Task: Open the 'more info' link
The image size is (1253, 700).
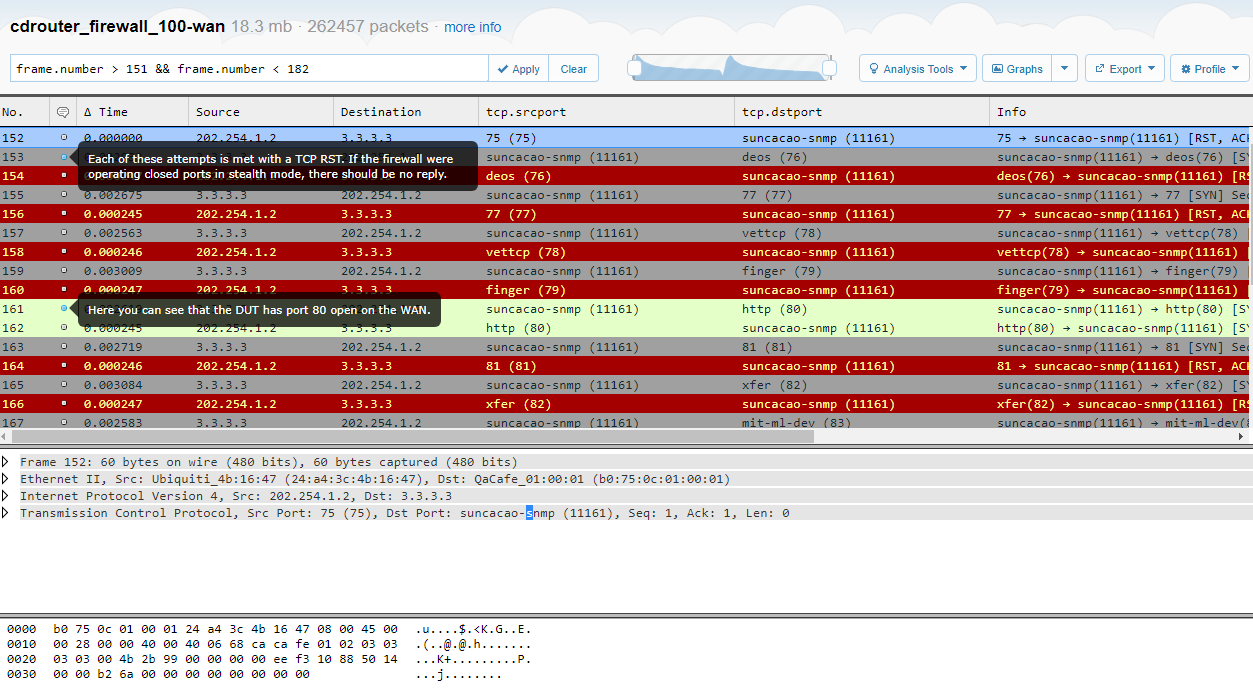Action: (x=473, y=27)
